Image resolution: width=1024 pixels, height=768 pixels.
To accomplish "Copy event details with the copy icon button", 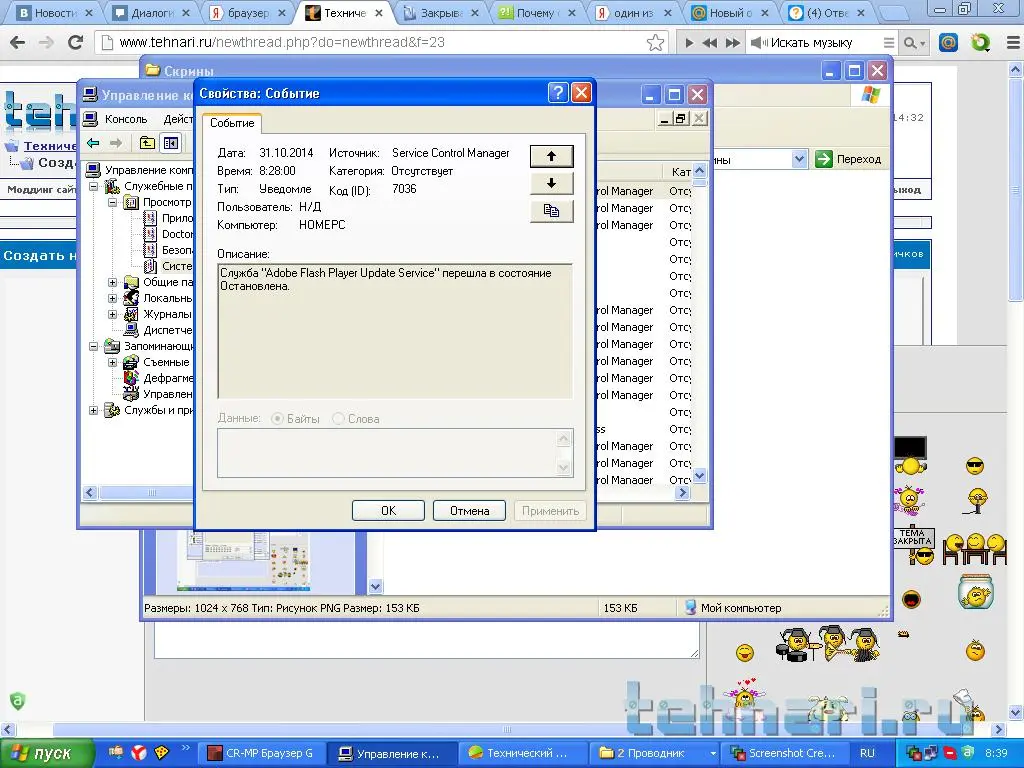I will [x=551, y=211].
